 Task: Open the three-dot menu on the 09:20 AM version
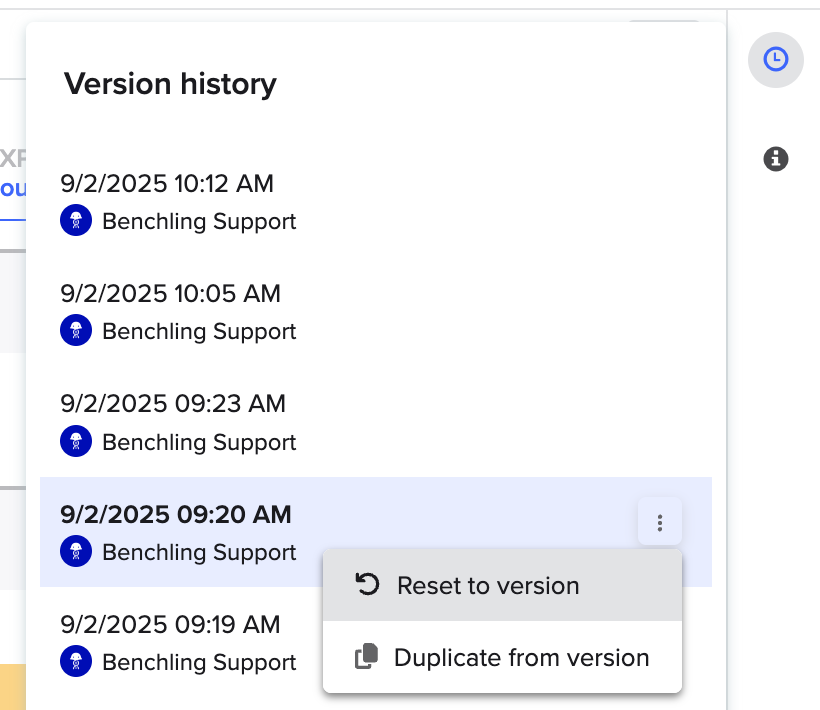pyautogui.click(x=659, y=522)
